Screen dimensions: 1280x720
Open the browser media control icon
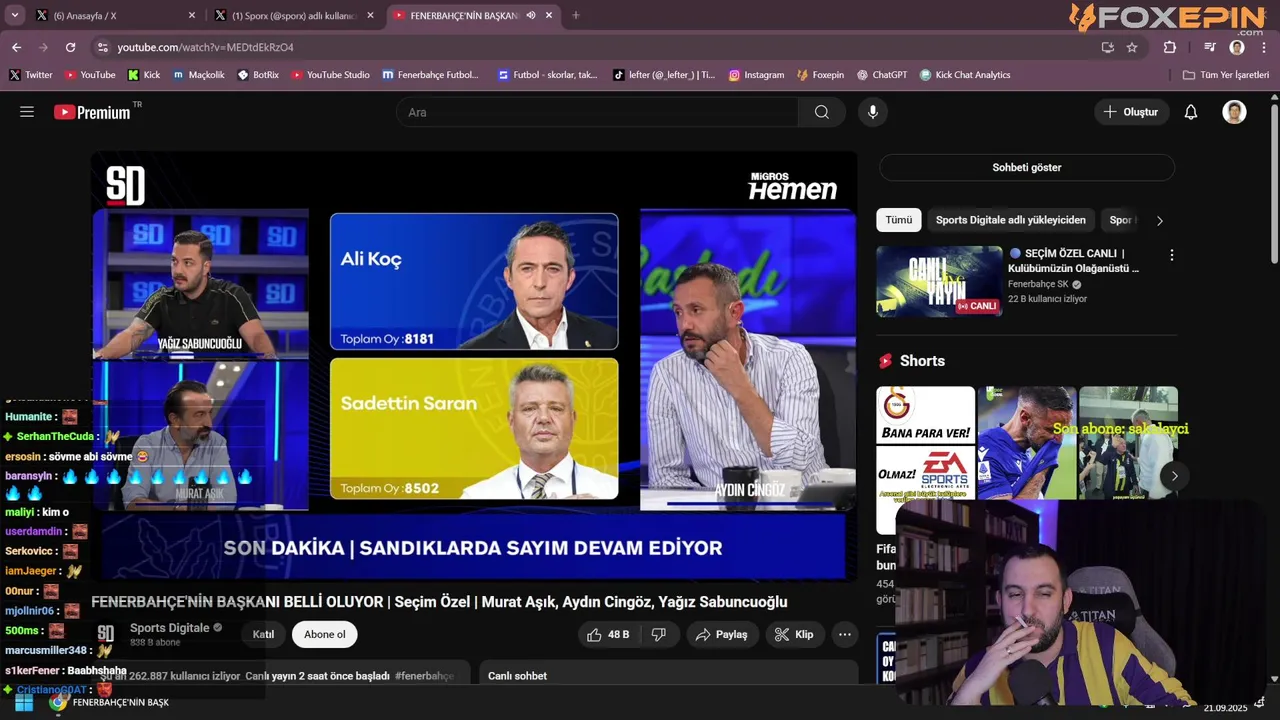tap(1210, 47)
